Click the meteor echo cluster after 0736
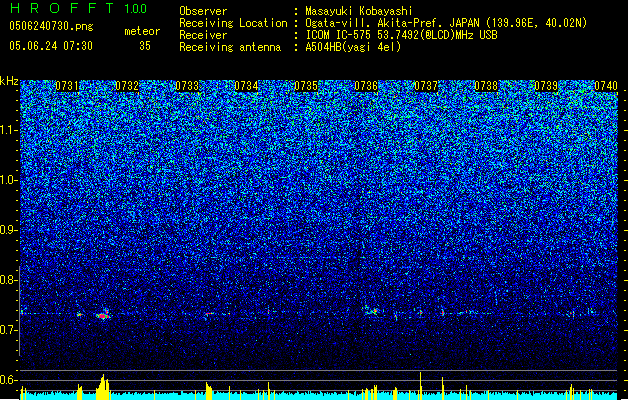Image resolution: width=629 pixels, height=400 pixels. [x=371, y=310]
